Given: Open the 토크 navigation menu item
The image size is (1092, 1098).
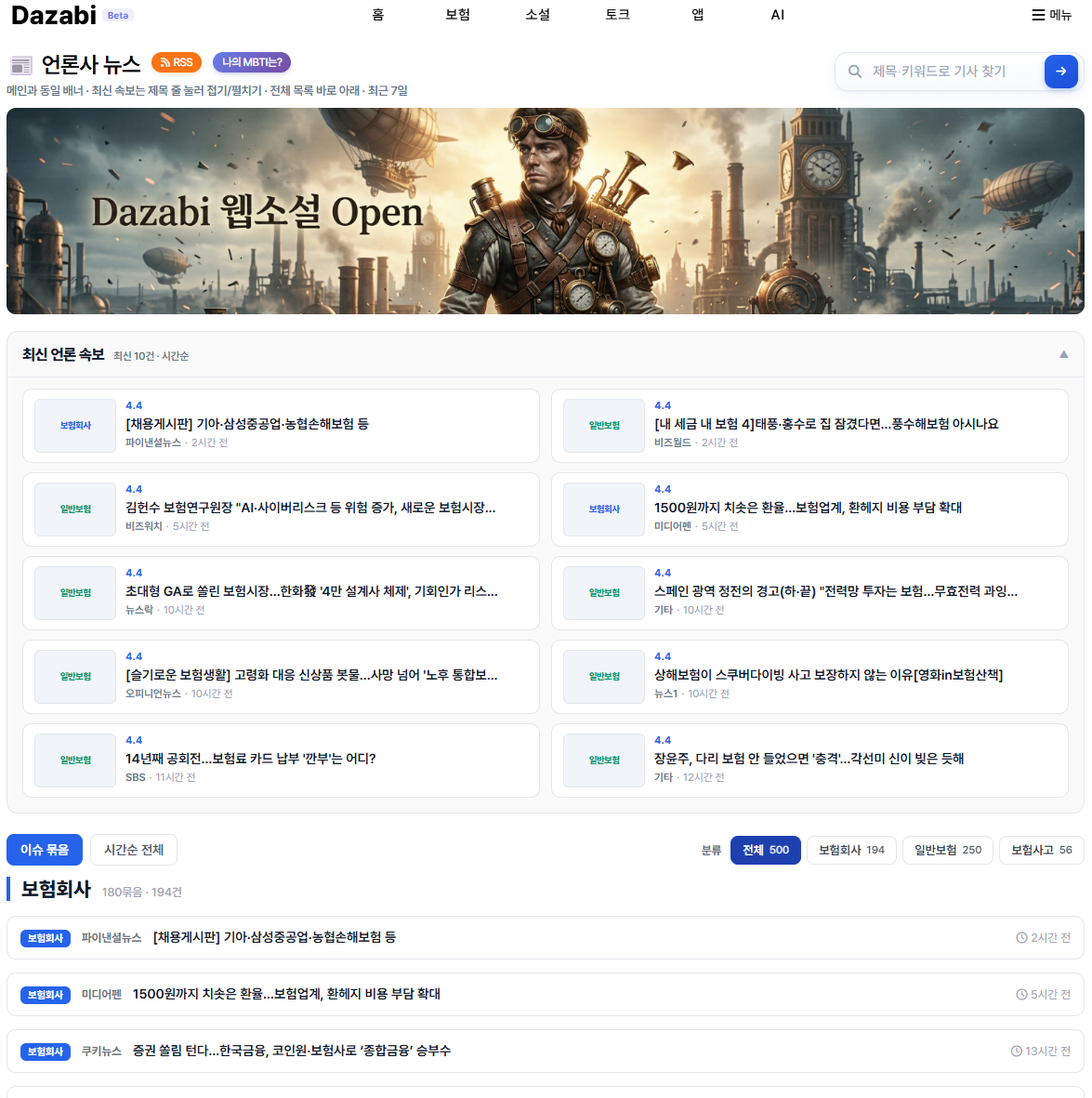Looking at the screenshot, I should click(x=617, y=15).
